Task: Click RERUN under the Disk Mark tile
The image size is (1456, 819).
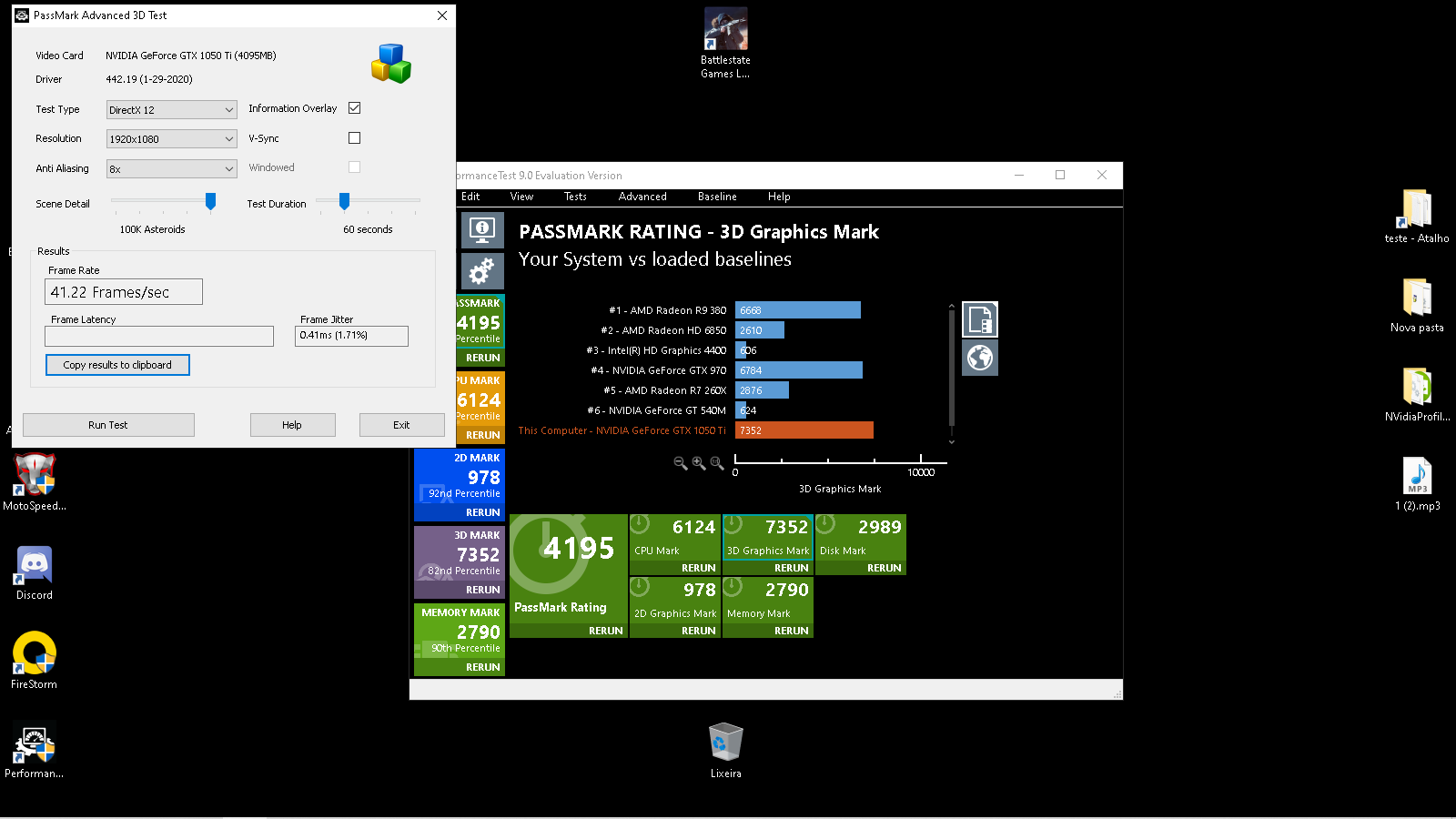Action: coord(884,568)
